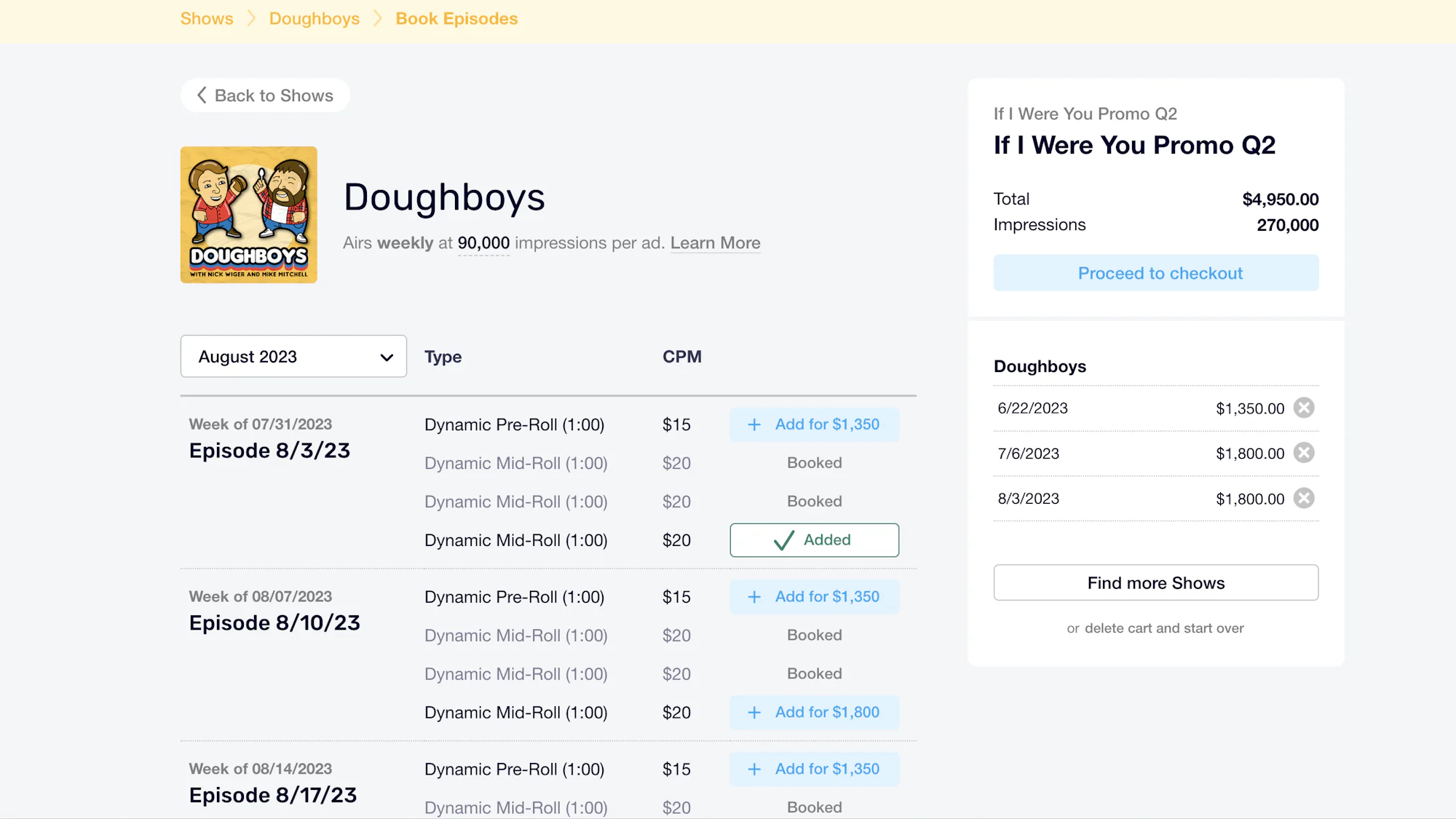Image resolution: width=1456 pixels, height=819 pixels.
Task: Click the If I Were You Promo Q2 title
Action: click(1134, 145)
